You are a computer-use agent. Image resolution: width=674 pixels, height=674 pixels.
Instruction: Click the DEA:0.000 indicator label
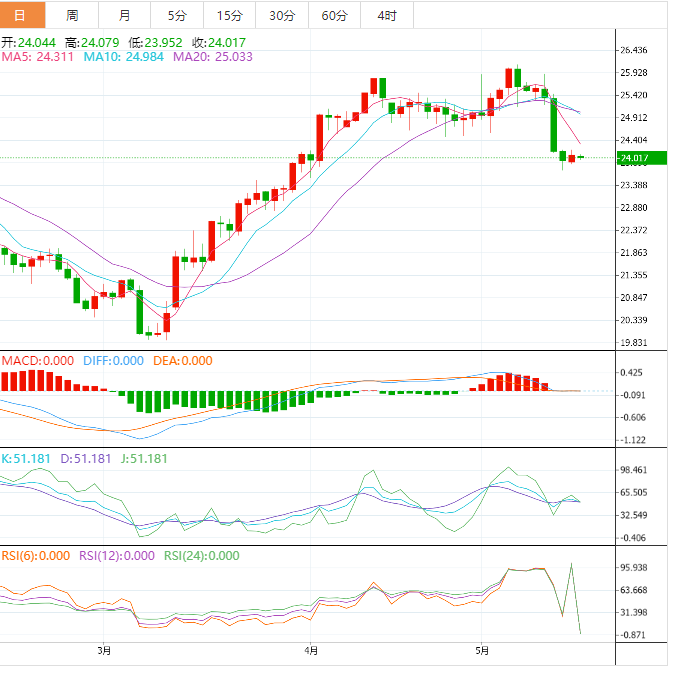183,361
